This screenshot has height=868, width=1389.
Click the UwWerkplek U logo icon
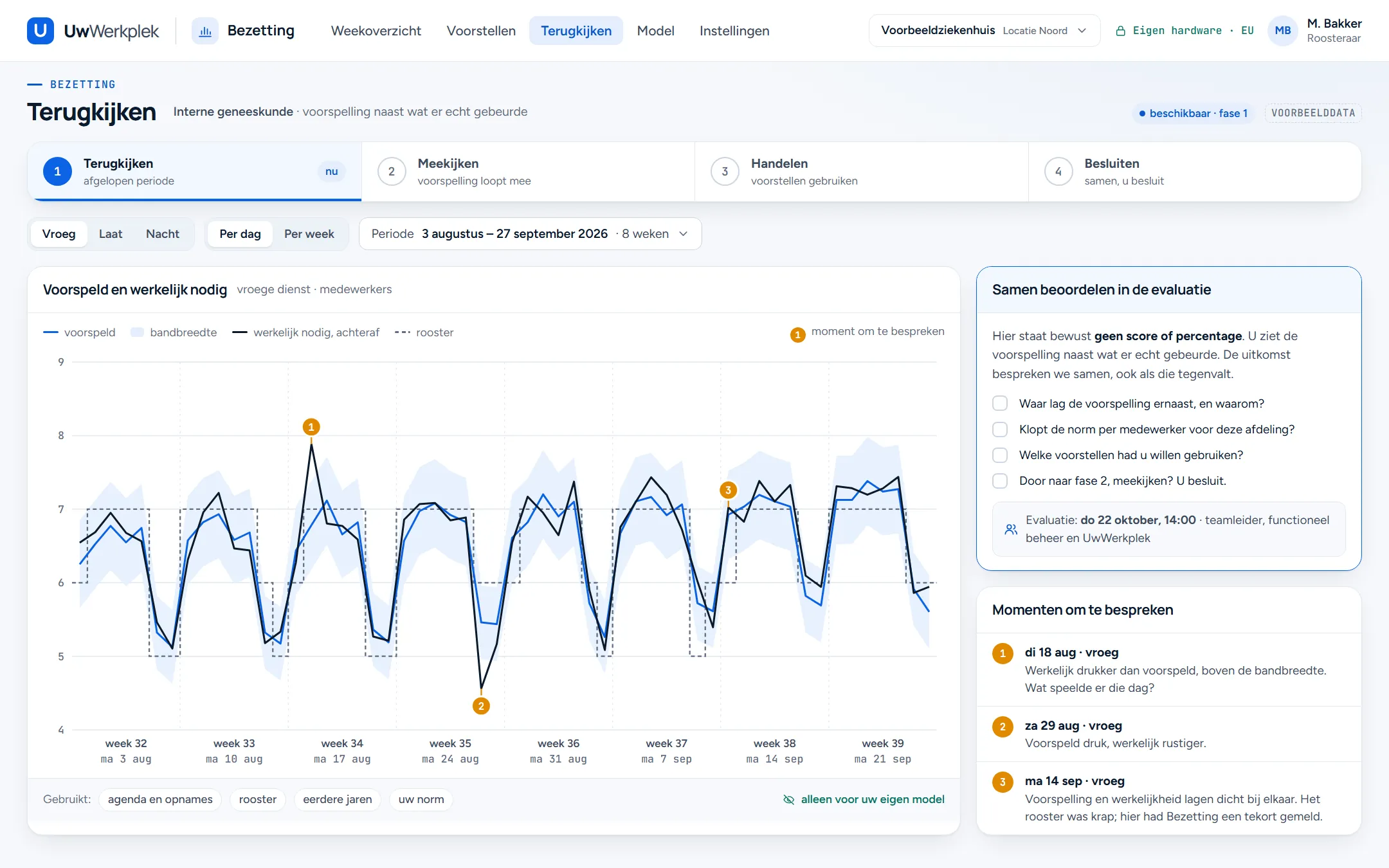(x=40, y=31)
